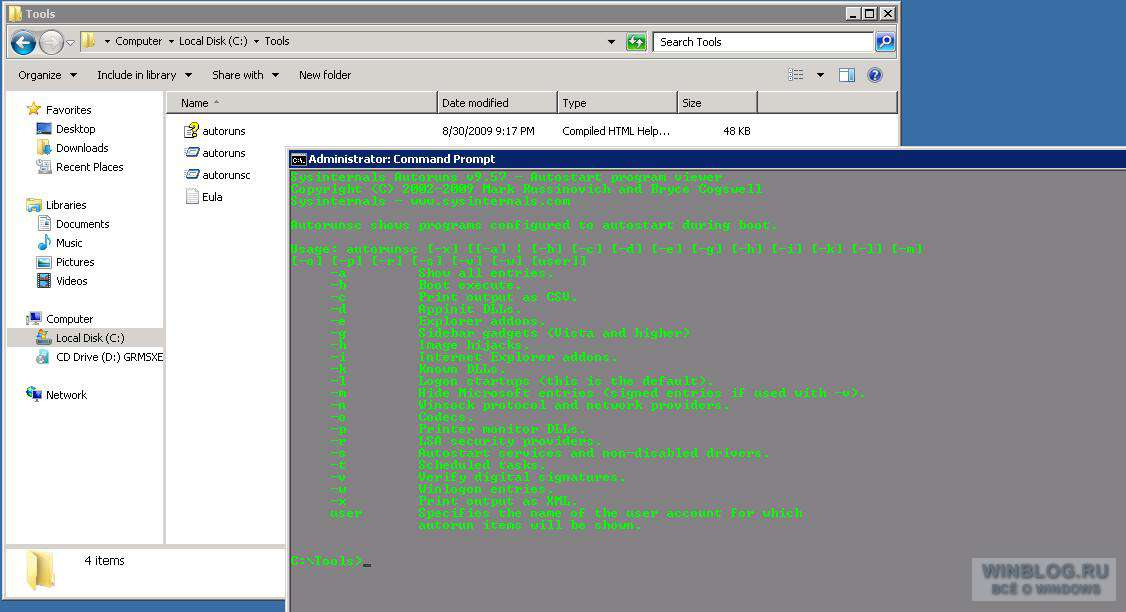Click the Favorites star icon

[x=34, y=109]
